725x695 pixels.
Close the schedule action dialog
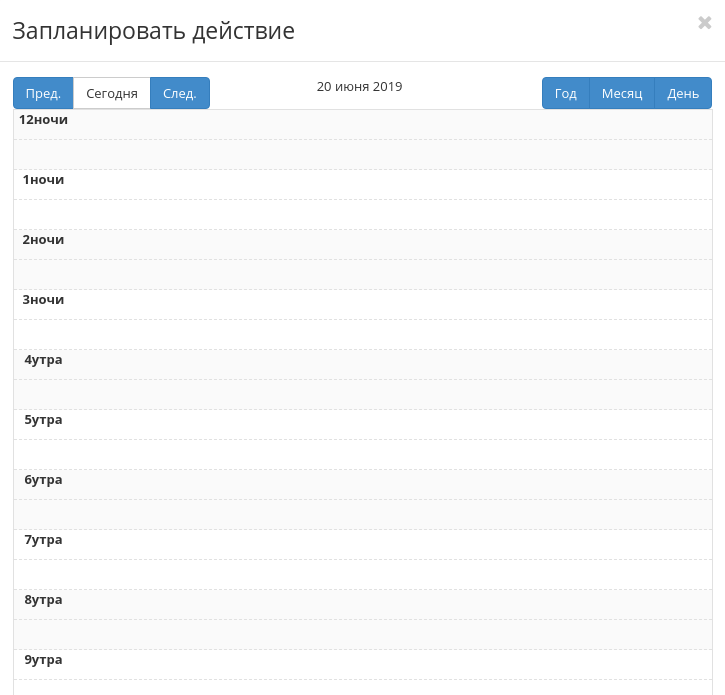click(x=704, y=23)
